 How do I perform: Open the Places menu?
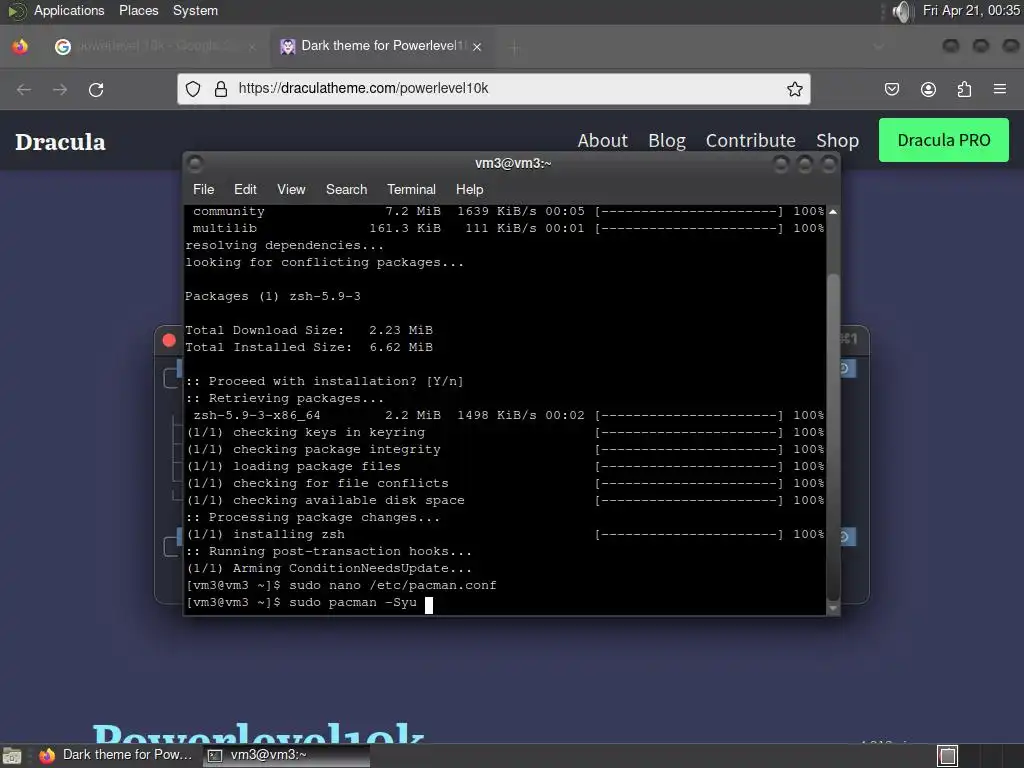pyautogui.click(x=138, y=10)
